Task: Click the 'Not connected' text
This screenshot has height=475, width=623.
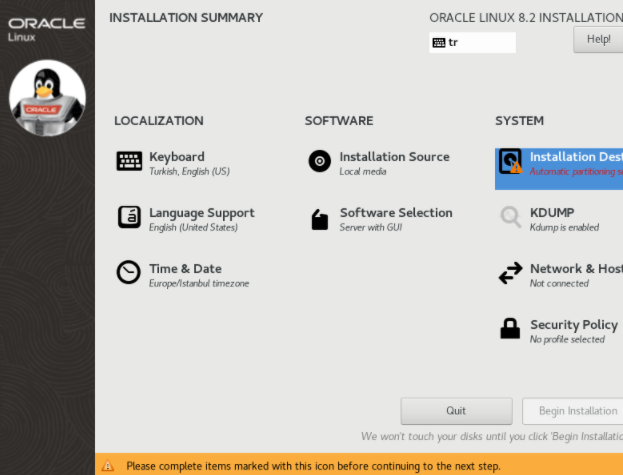Action: tap(559, 284)
